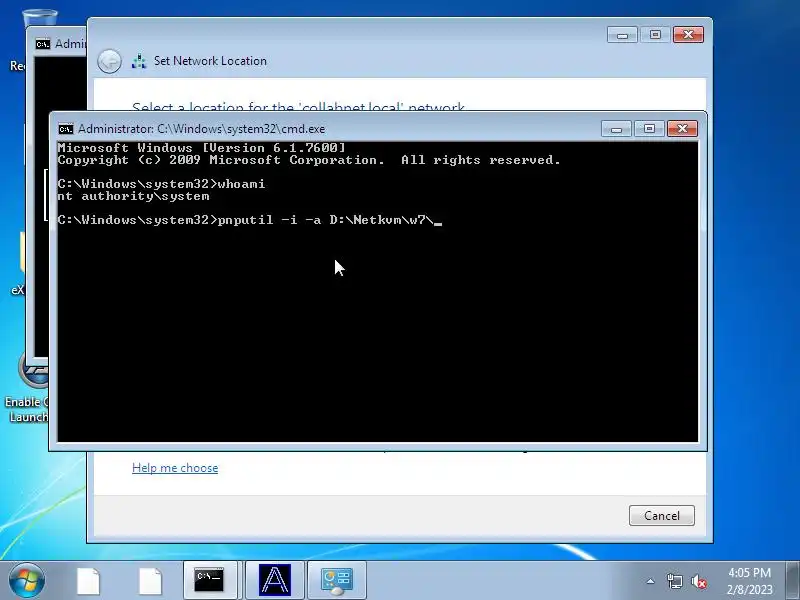Viewport: 800px width, 600px height.
Task: Click the Recycle Bin desktop icon
Action: click(40, 18)
